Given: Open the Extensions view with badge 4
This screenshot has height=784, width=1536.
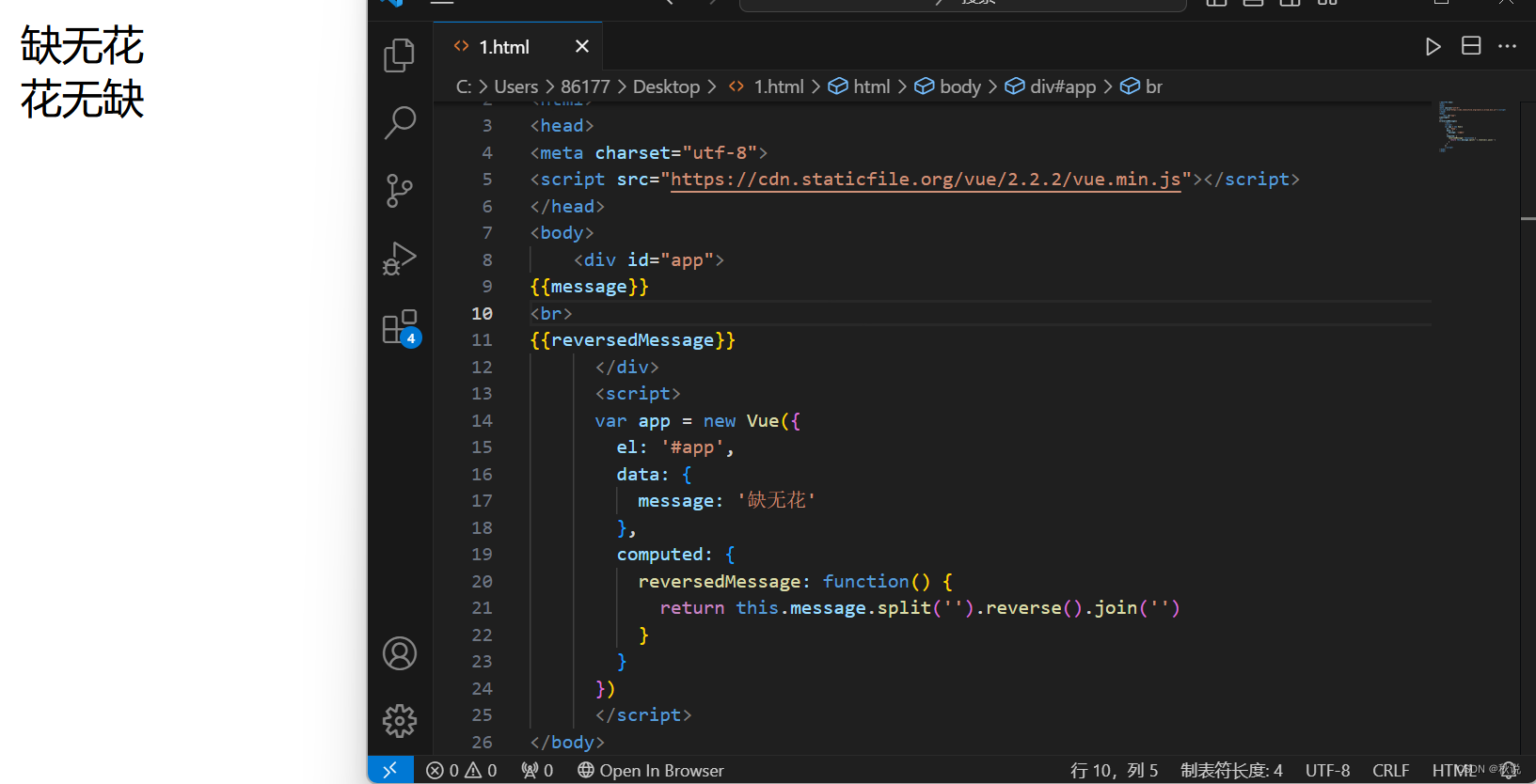Looking at the screenshot, I should pyautogui.click(x=402, y=328).
